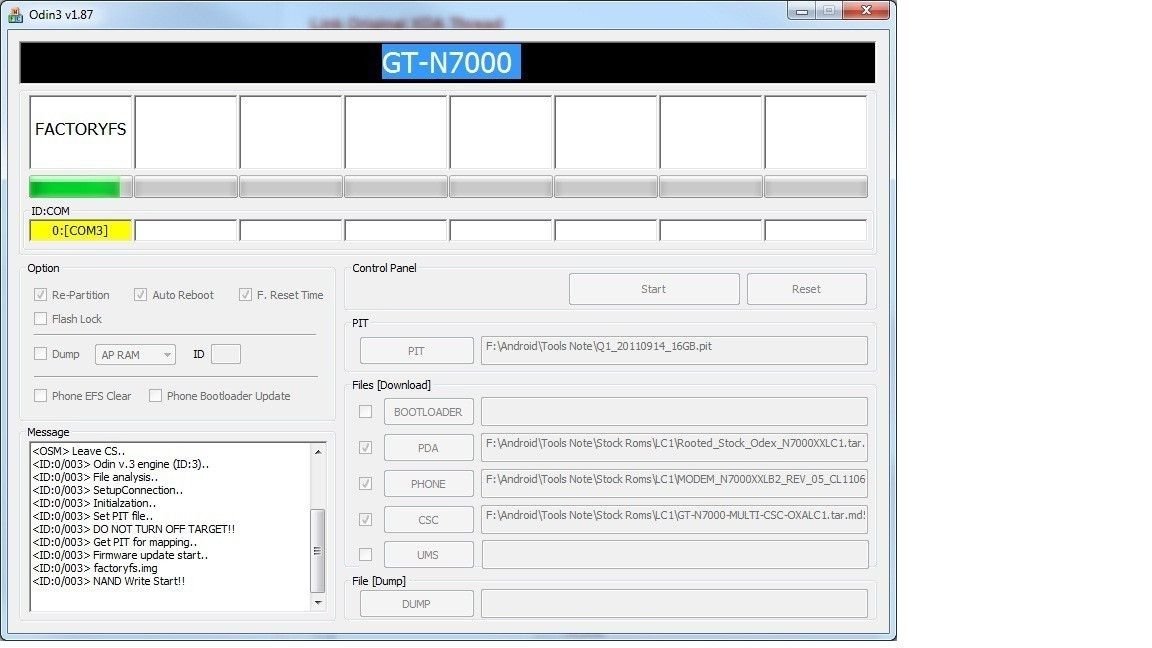This screenshot has width=1152, height=648.
Task: Click the Message log scrollbar thumb
Action: point(318,551)
